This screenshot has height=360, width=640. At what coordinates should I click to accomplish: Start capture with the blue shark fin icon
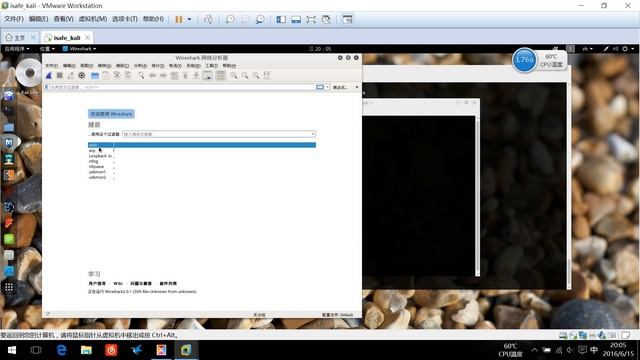[x=49, y=76]
